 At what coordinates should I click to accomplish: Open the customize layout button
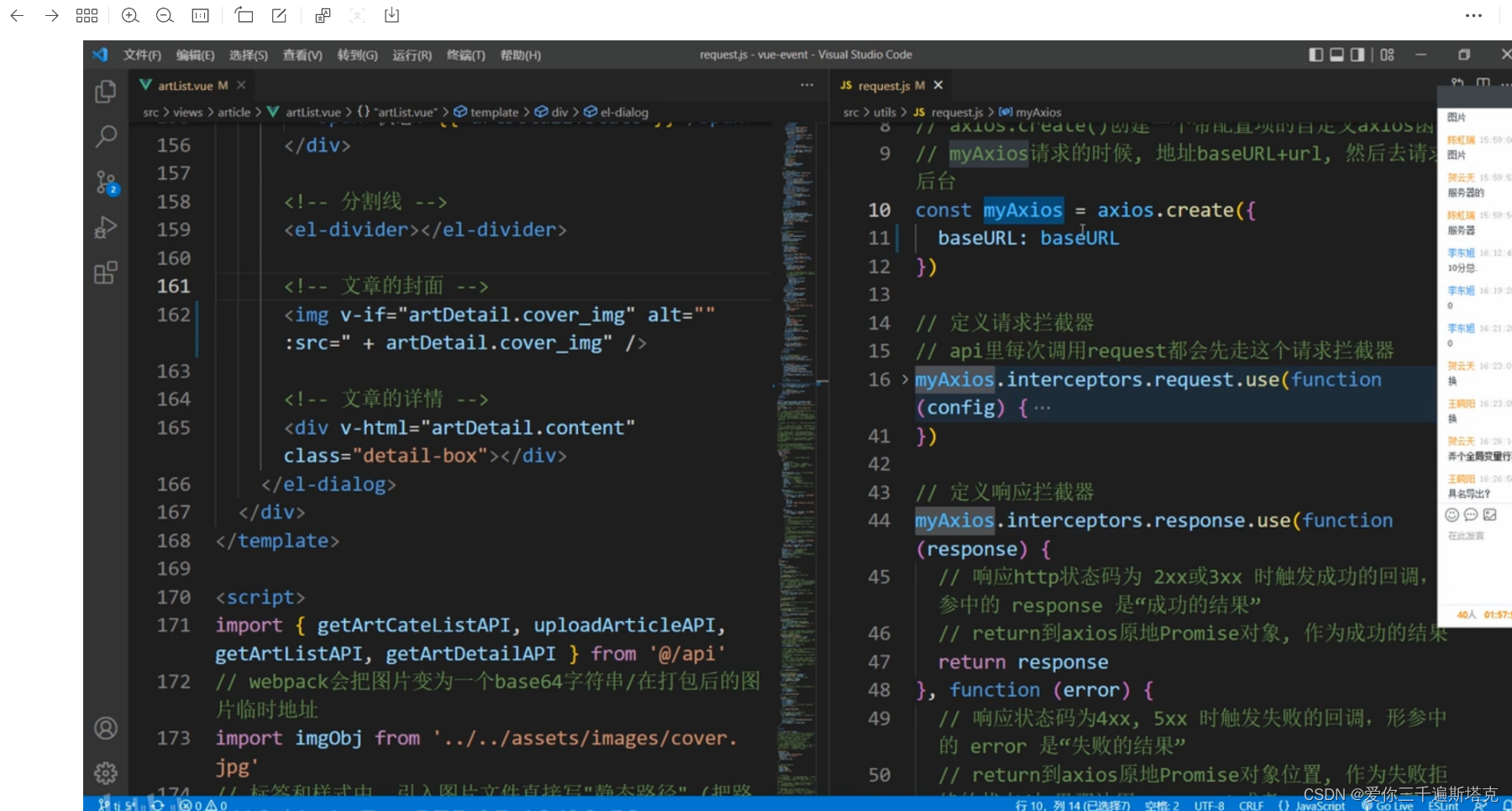(x=1387, y=55)
